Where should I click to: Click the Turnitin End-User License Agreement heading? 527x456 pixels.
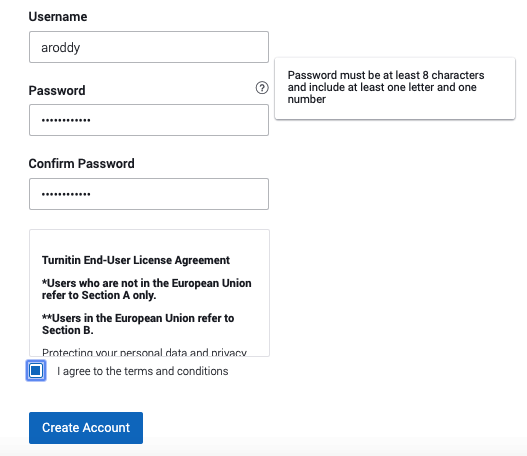click(136, 260)
